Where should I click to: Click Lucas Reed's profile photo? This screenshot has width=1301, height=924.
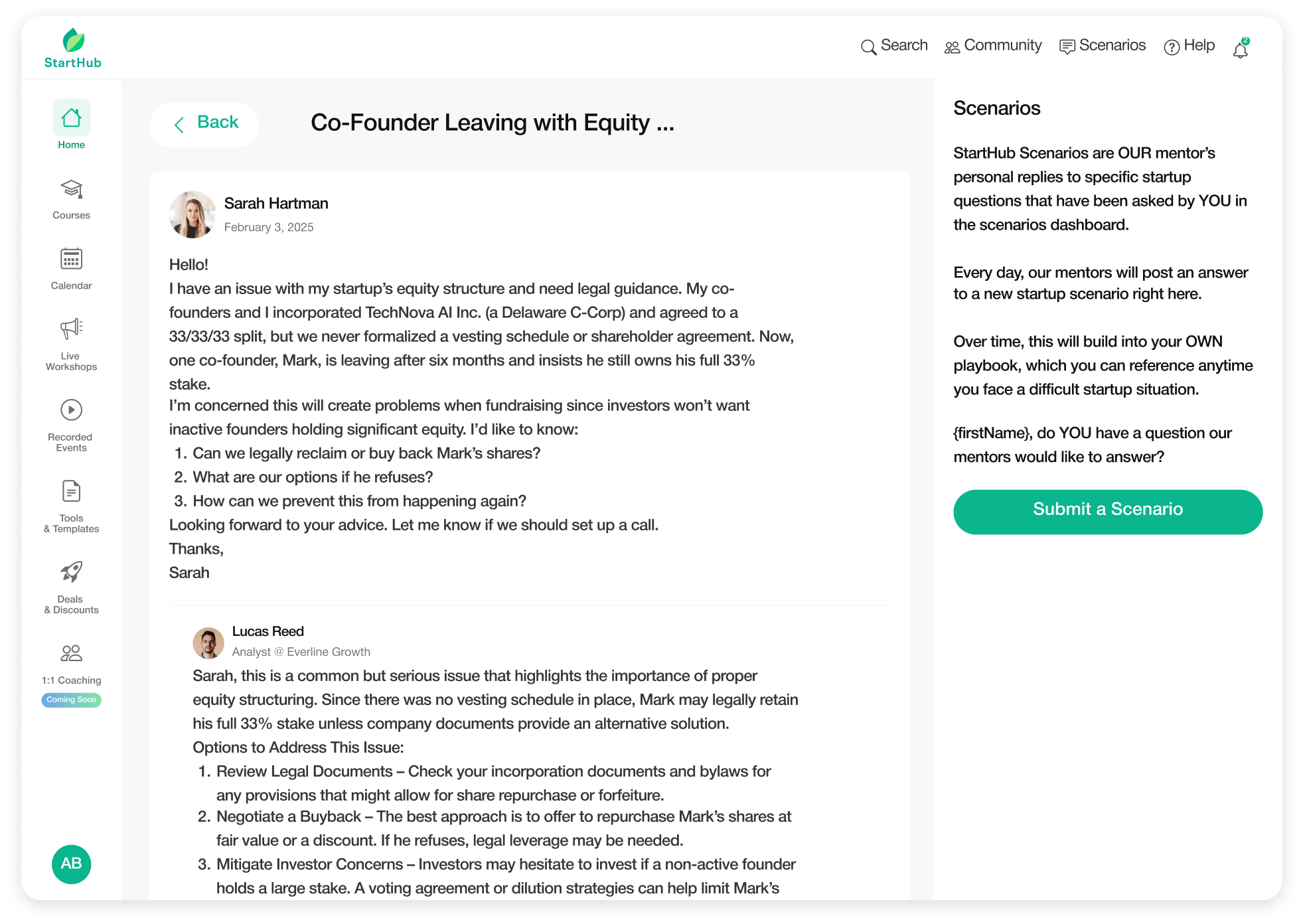[x=208, y=643]
